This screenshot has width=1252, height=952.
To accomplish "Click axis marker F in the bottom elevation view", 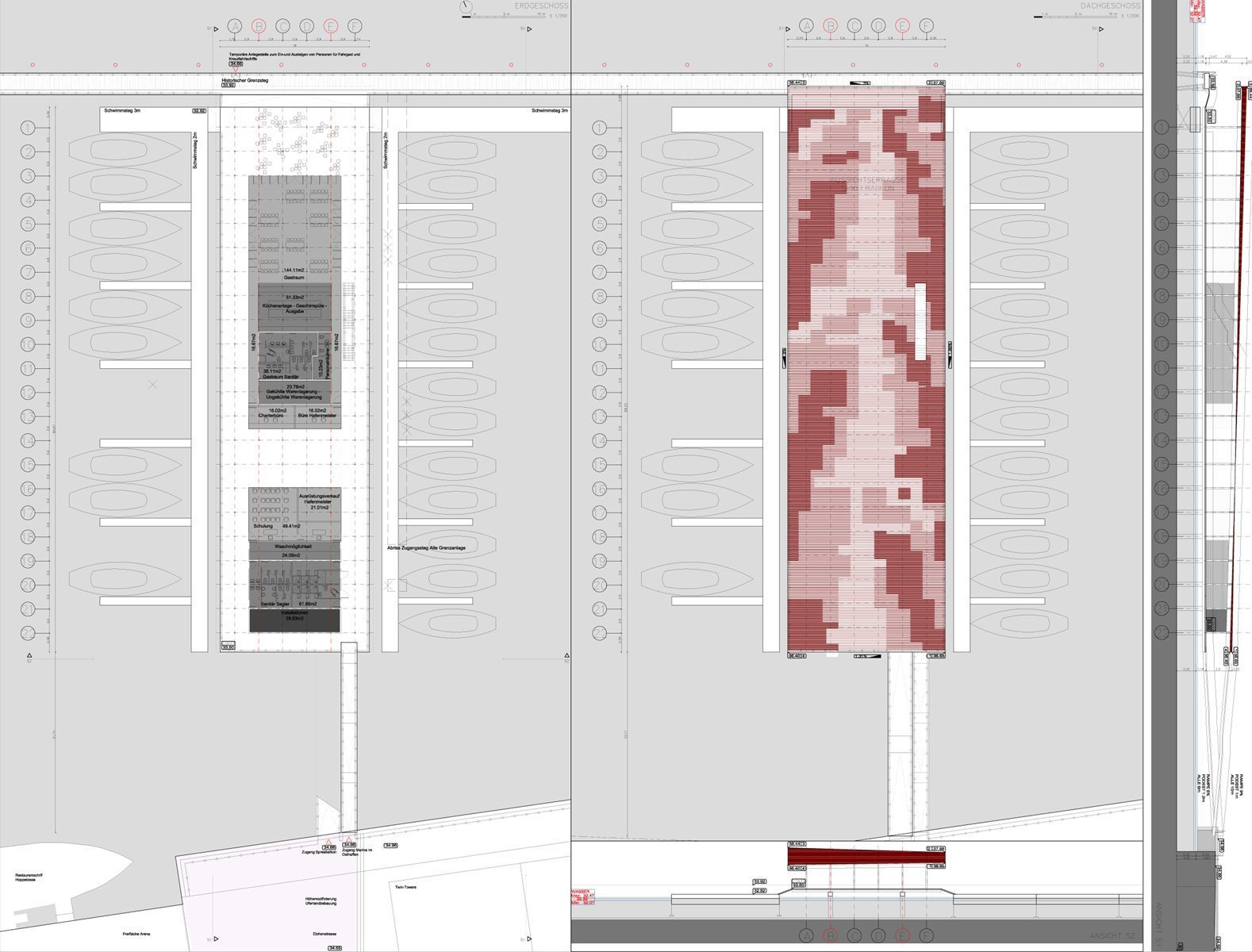I will pos(926,935).
